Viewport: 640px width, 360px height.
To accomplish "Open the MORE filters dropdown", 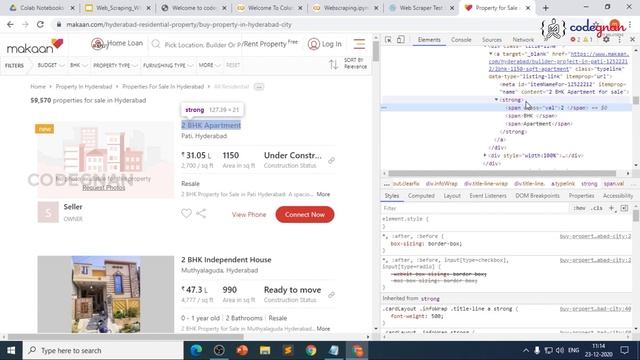I will click(x=209, y=65).
